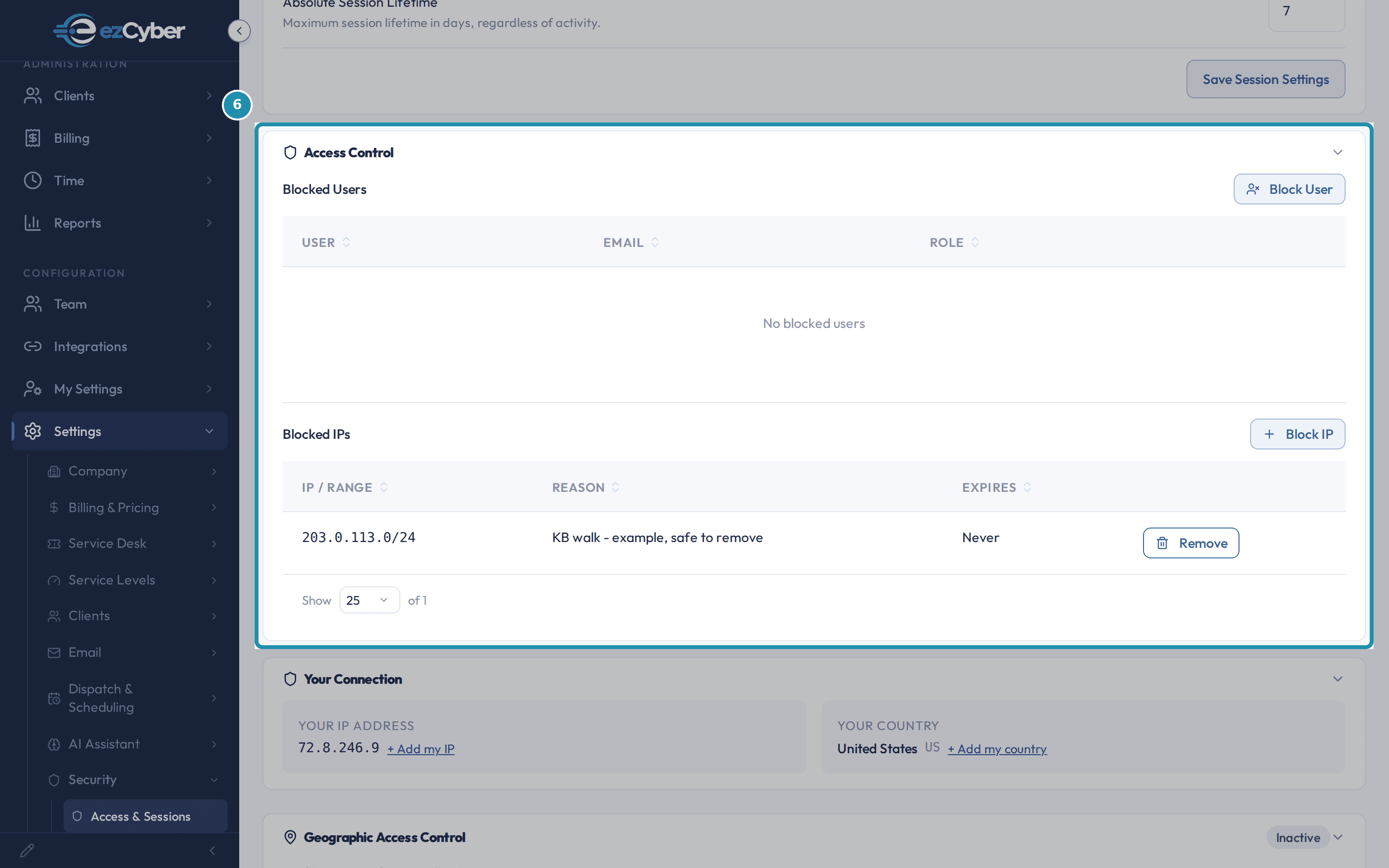Image resolution: width=1389 pixels, height=868 pixels.
Task: Click the Security shield icon in sidebar
Action: pos(54,780)
